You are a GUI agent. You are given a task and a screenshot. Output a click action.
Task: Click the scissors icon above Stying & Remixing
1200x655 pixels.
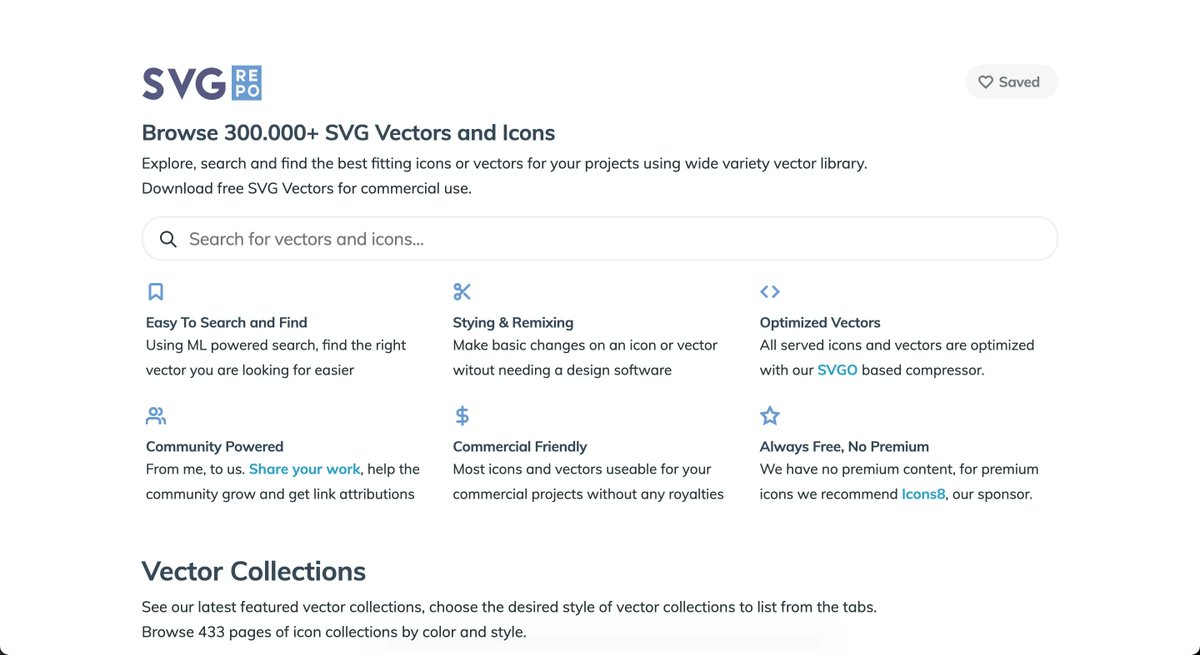point(462,292)
